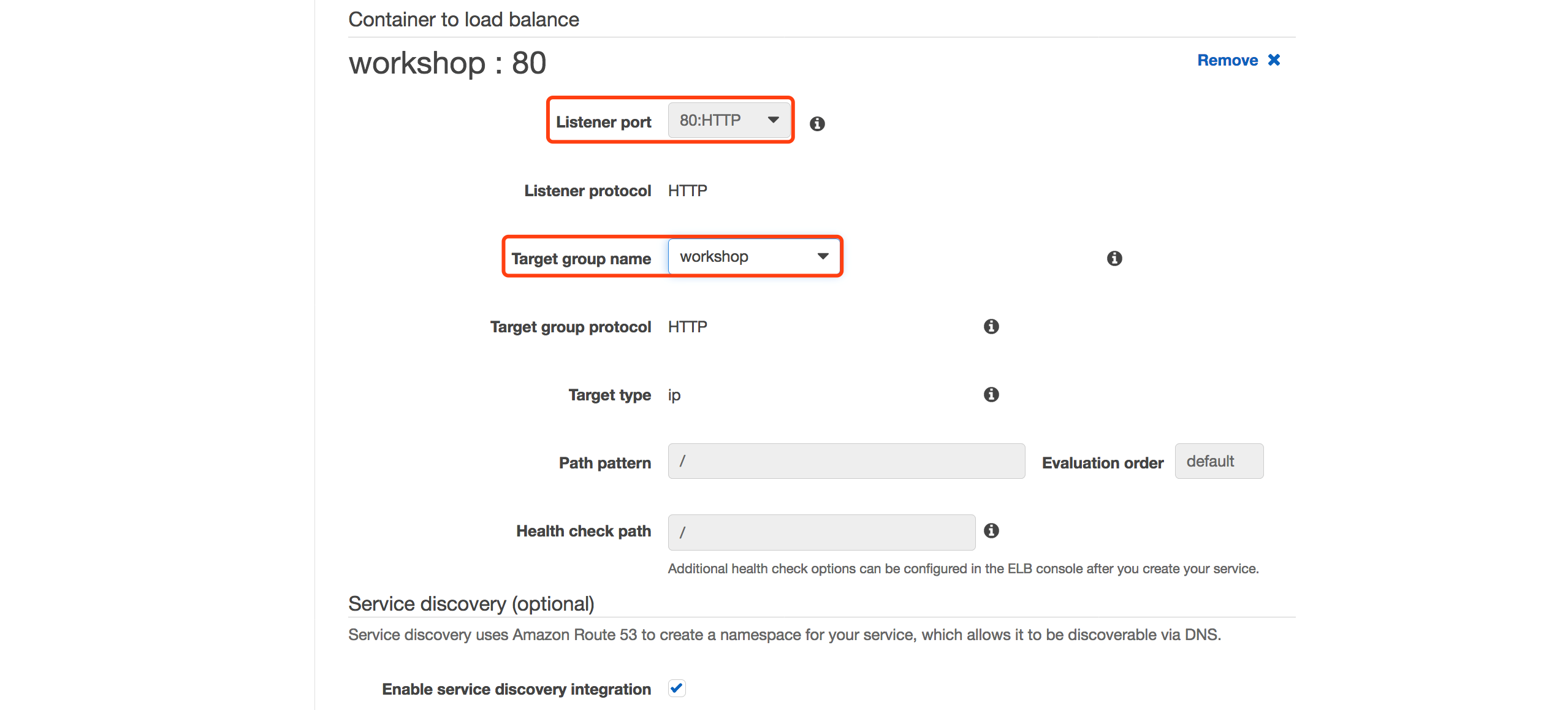Click info icon for Target group name
This screenshot has width=1568, height=710.
[x=1114, y=259]
